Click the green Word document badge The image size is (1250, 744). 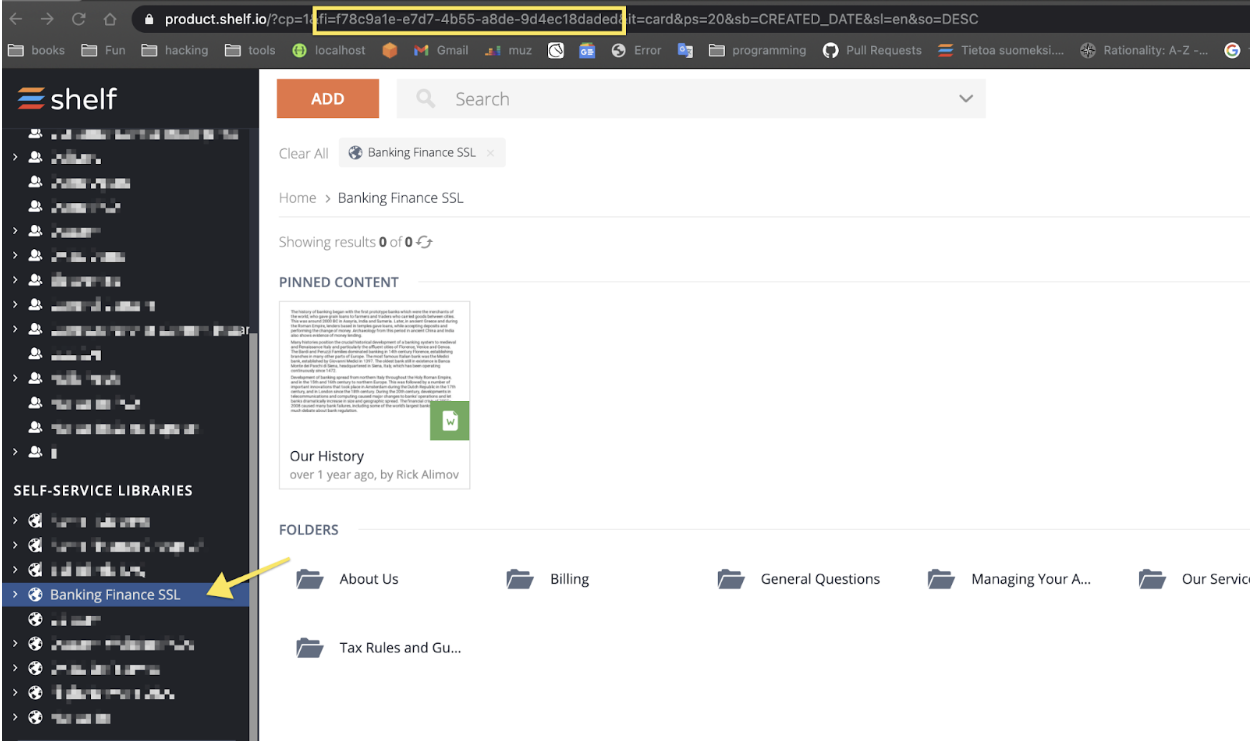pyautogui.click(x=450, y=421)
